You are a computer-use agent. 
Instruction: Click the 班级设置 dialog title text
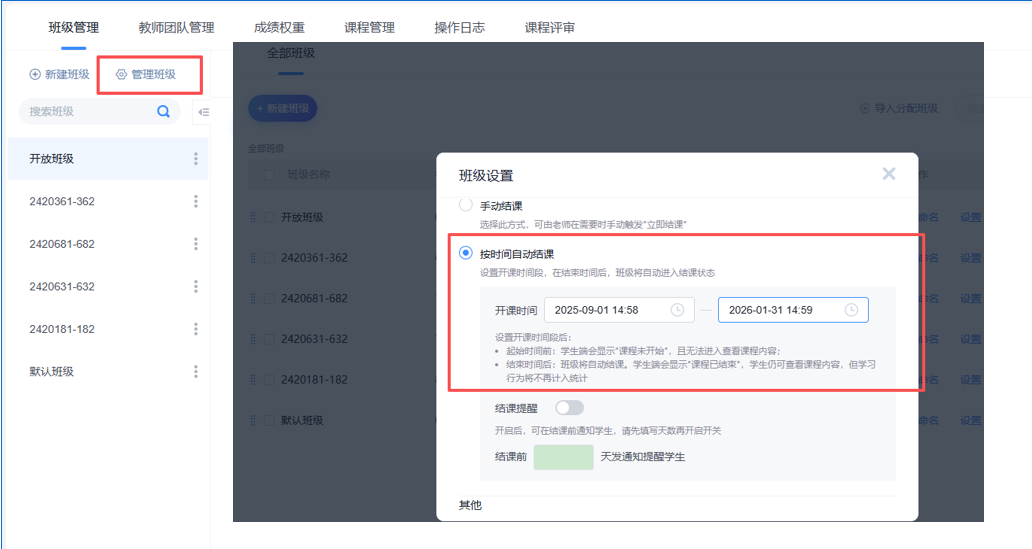486,176
